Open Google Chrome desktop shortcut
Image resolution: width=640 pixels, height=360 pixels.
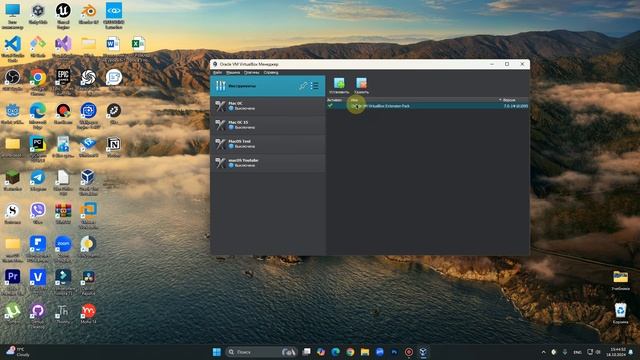[x=38, y=82]
